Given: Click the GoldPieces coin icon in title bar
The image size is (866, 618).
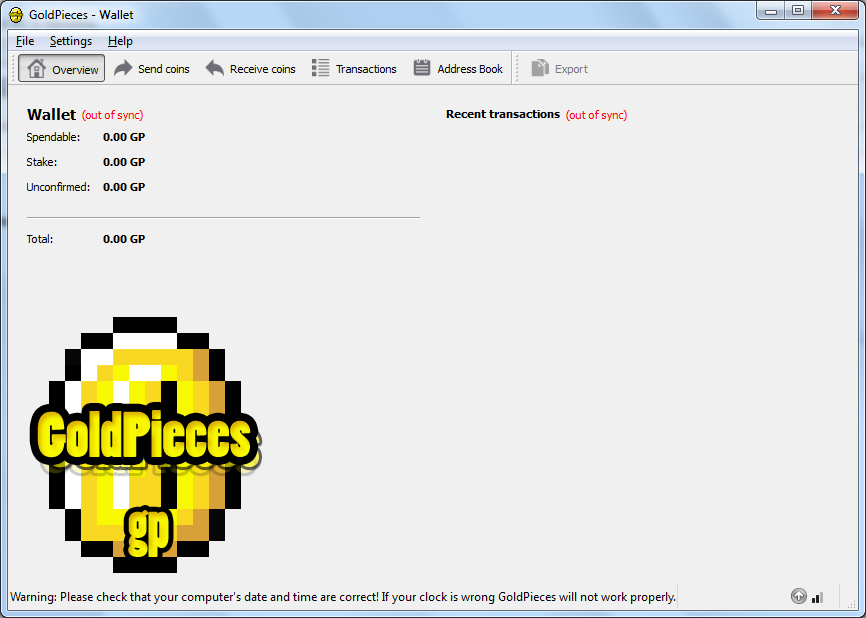Looking at the screenshot, I should click(x=16, y=15).
